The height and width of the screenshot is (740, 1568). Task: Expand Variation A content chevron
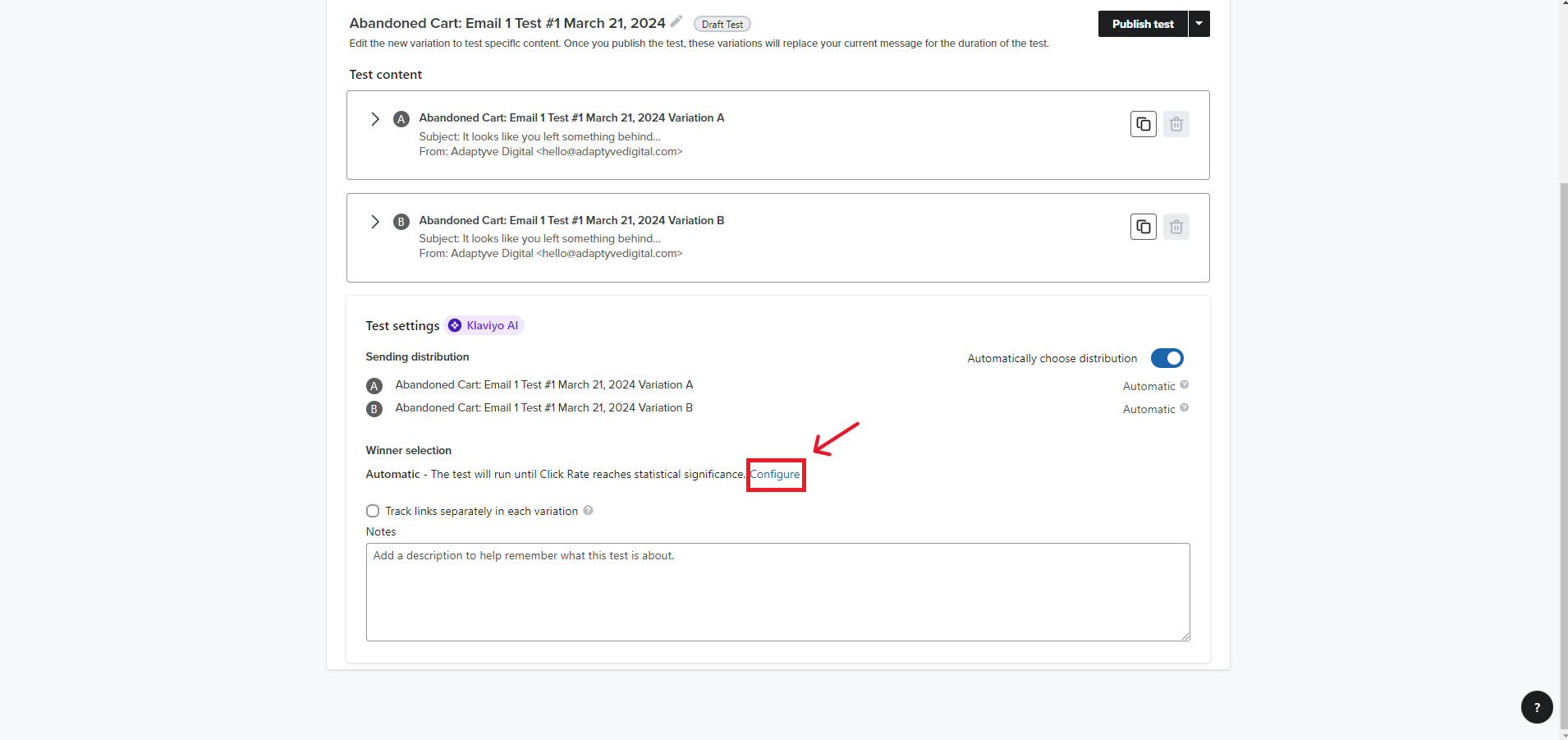point(375,119)
